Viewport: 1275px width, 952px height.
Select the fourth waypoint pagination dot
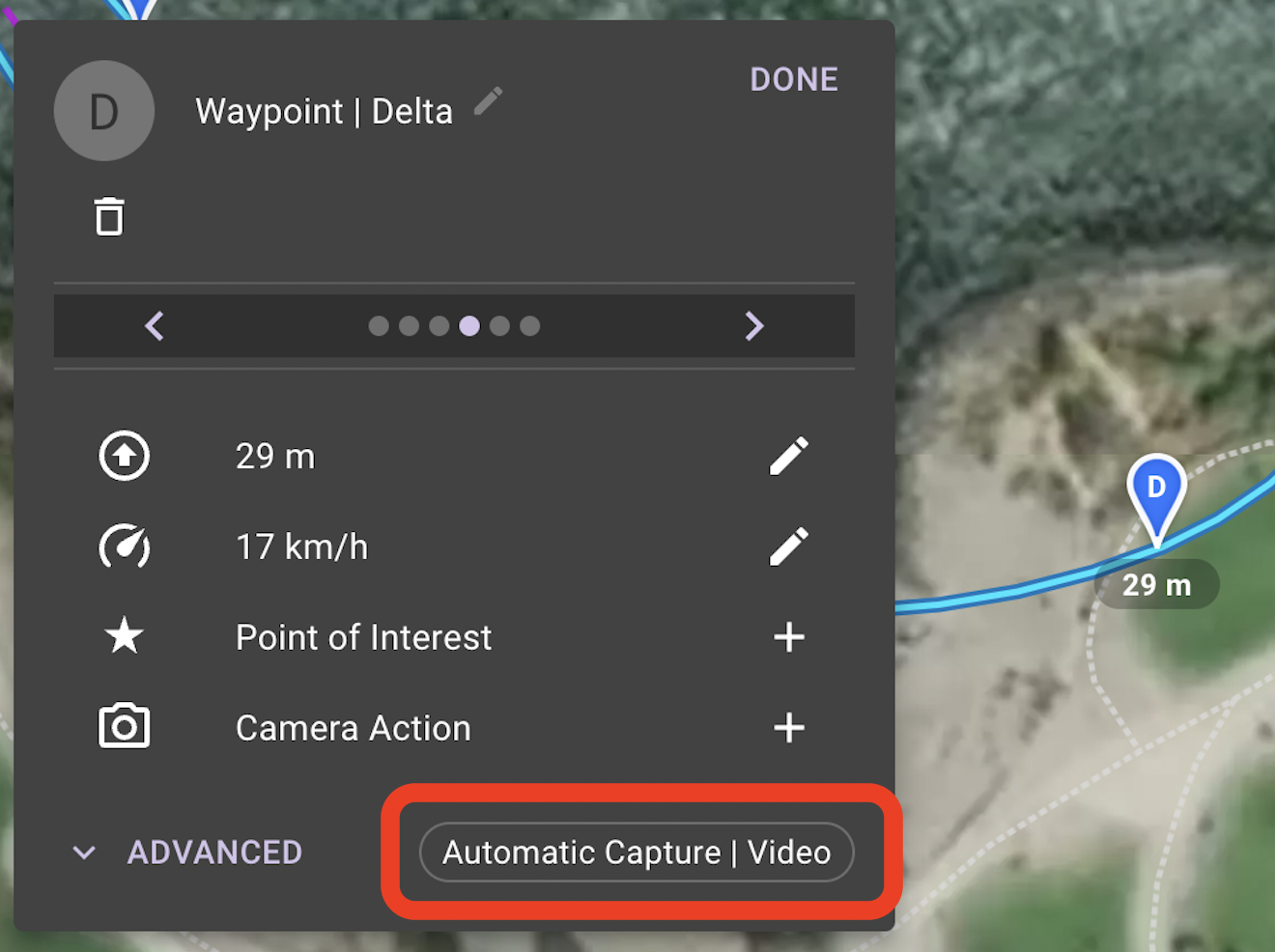(469, 326)
